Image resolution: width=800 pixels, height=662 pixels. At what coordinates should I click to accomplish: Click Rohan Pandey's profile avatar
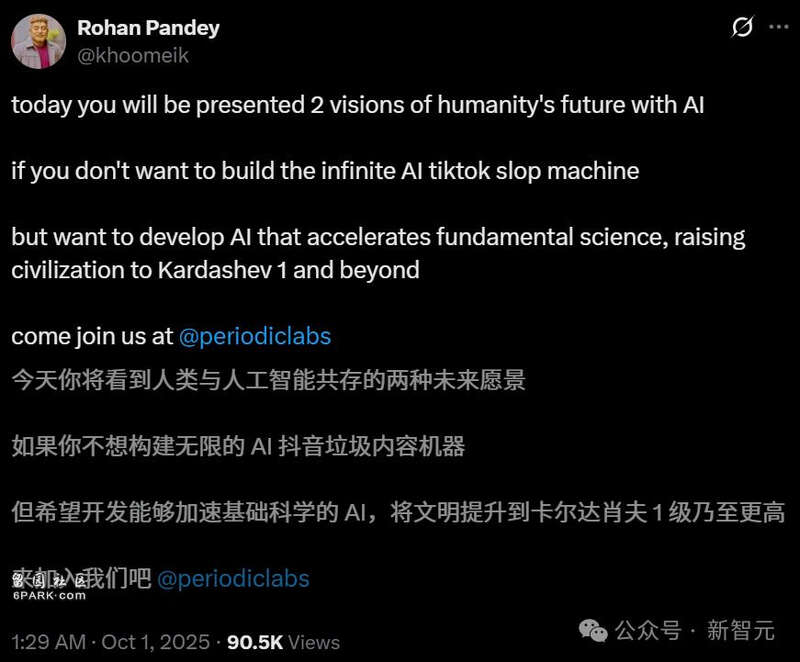pyautogui.click(x=38, y=41)
